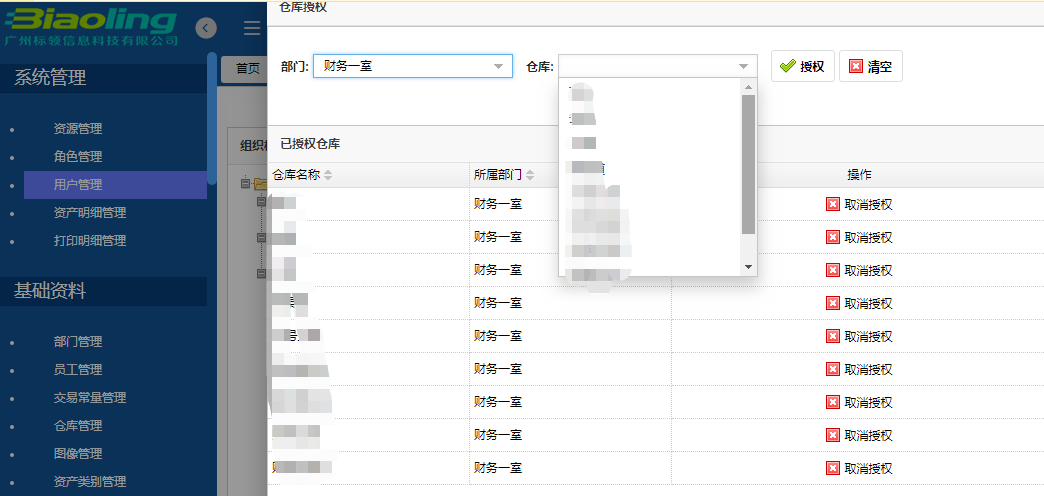
Task: Open 用户管理 in the sidebar
Action: click(78, 185)
